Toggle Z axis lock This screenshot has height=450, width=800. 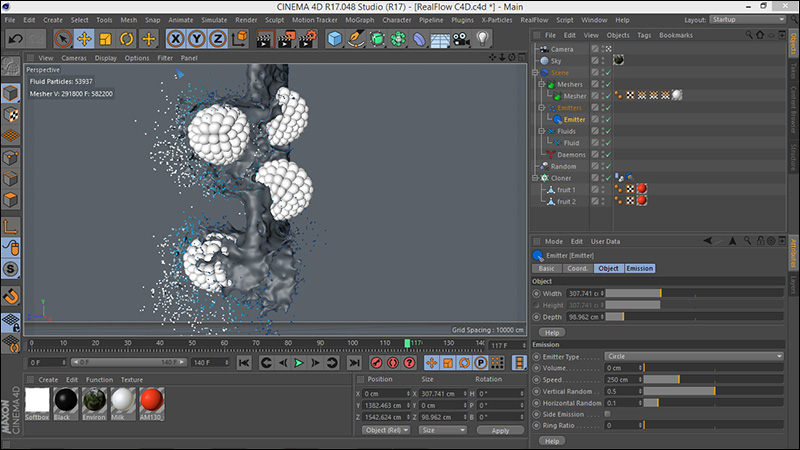(x=218, y=39)
